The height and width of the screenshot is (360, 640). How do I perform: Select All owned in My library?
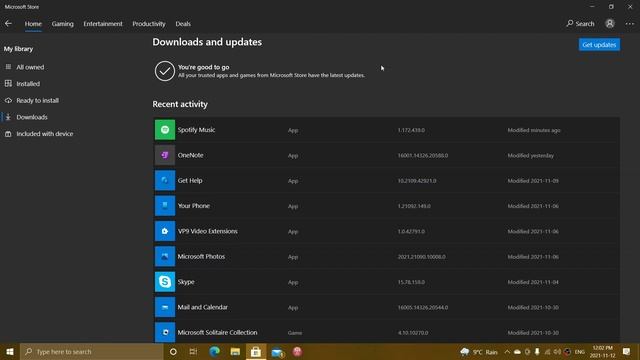coord(30,67)
